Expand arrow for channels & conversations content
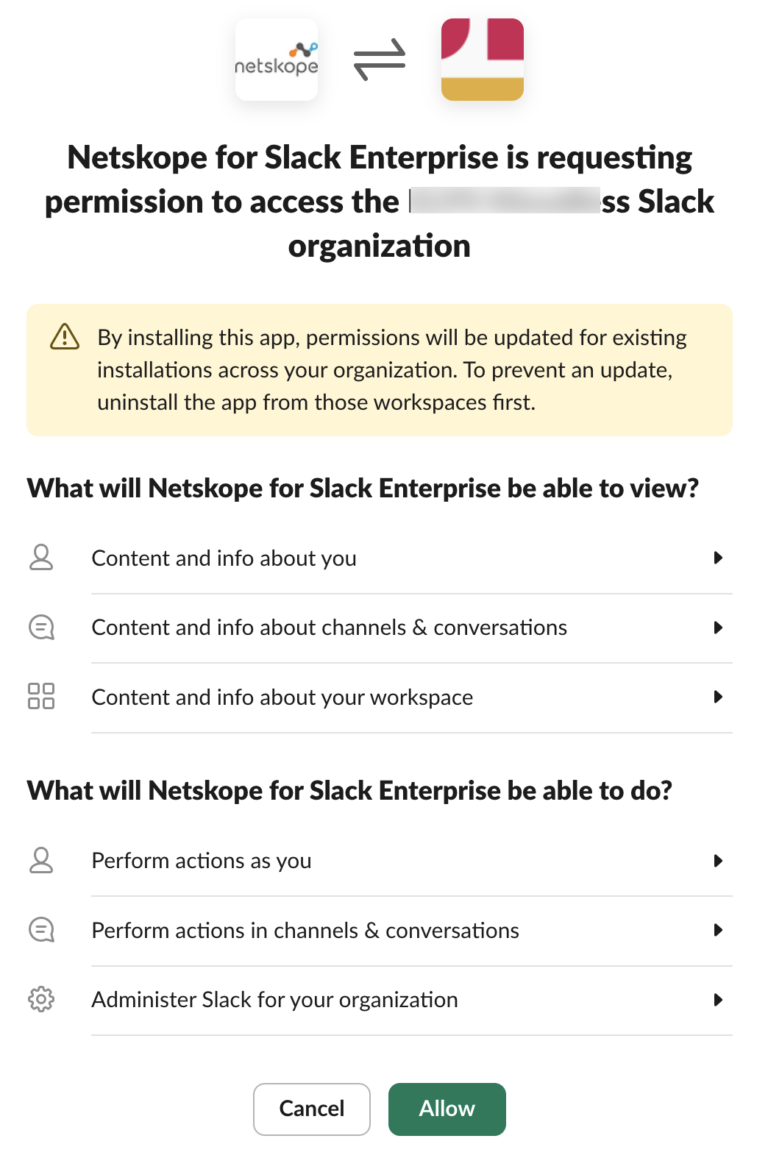This screenshot has height=1158, width=768. (718, 628)
